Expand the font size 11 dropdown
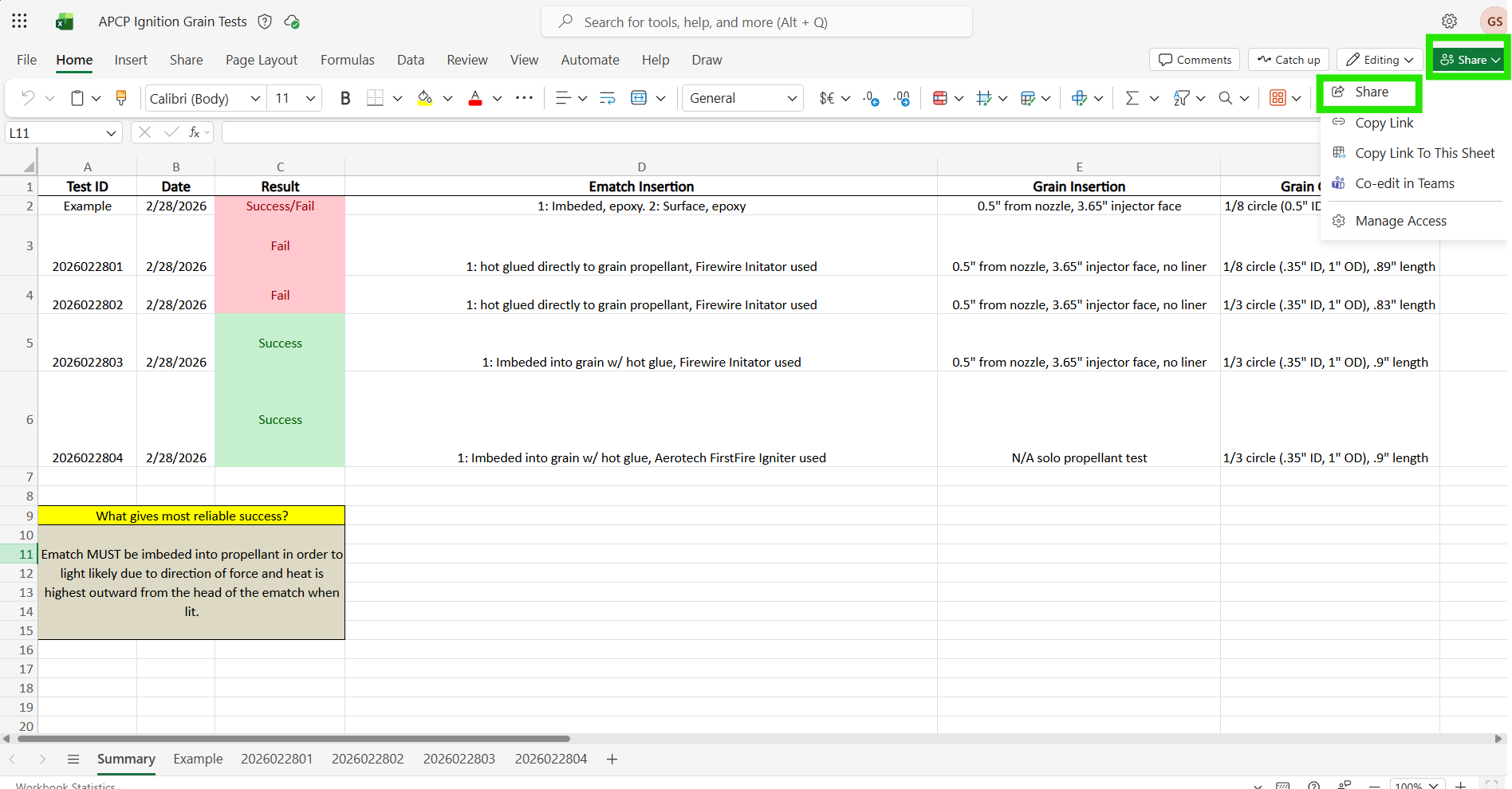Viewport: 1512px width, 789px height. [x=310, y=98]
